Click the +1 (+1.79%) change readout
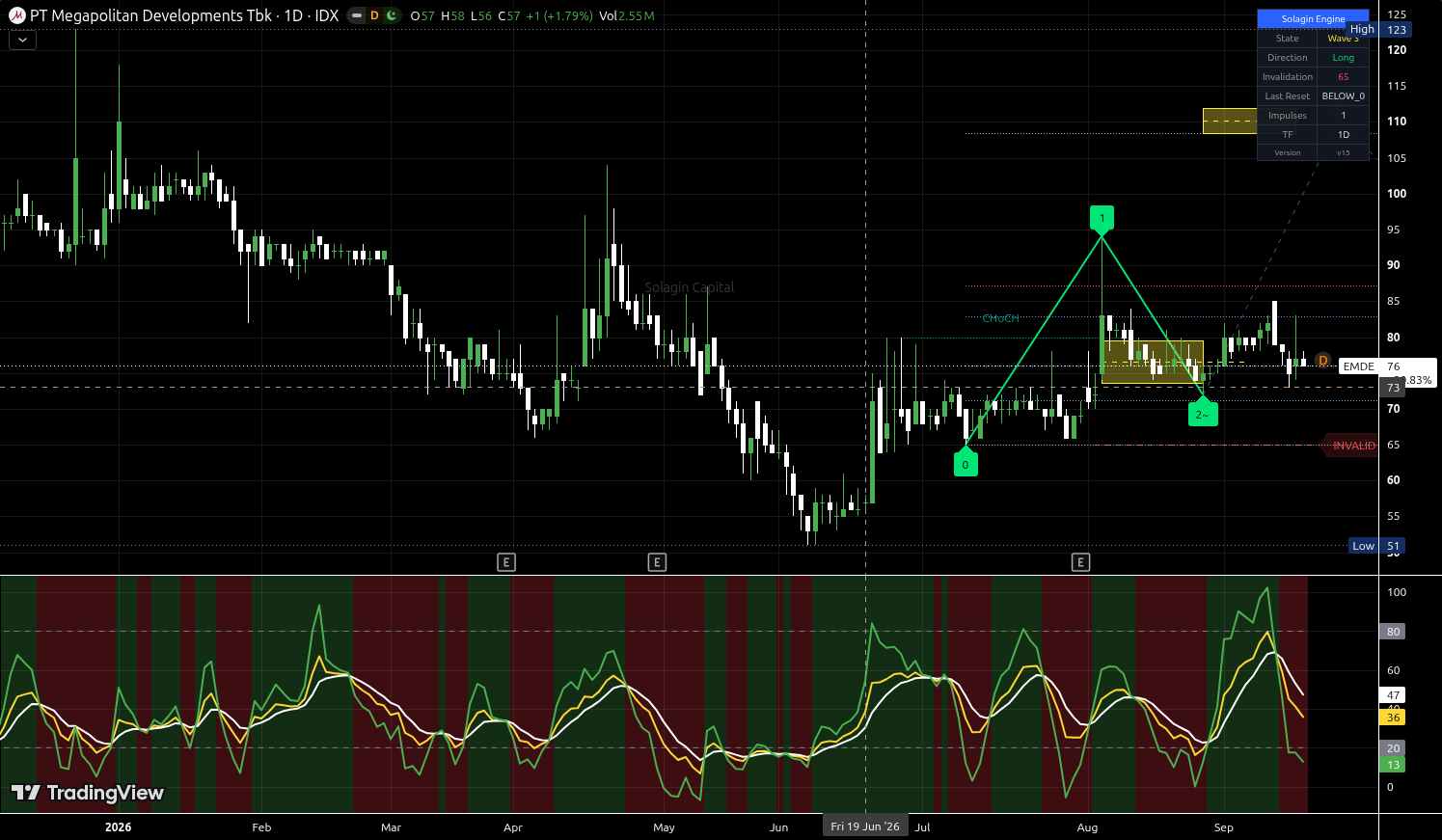1442x840 pixels. tap(559, 16)
